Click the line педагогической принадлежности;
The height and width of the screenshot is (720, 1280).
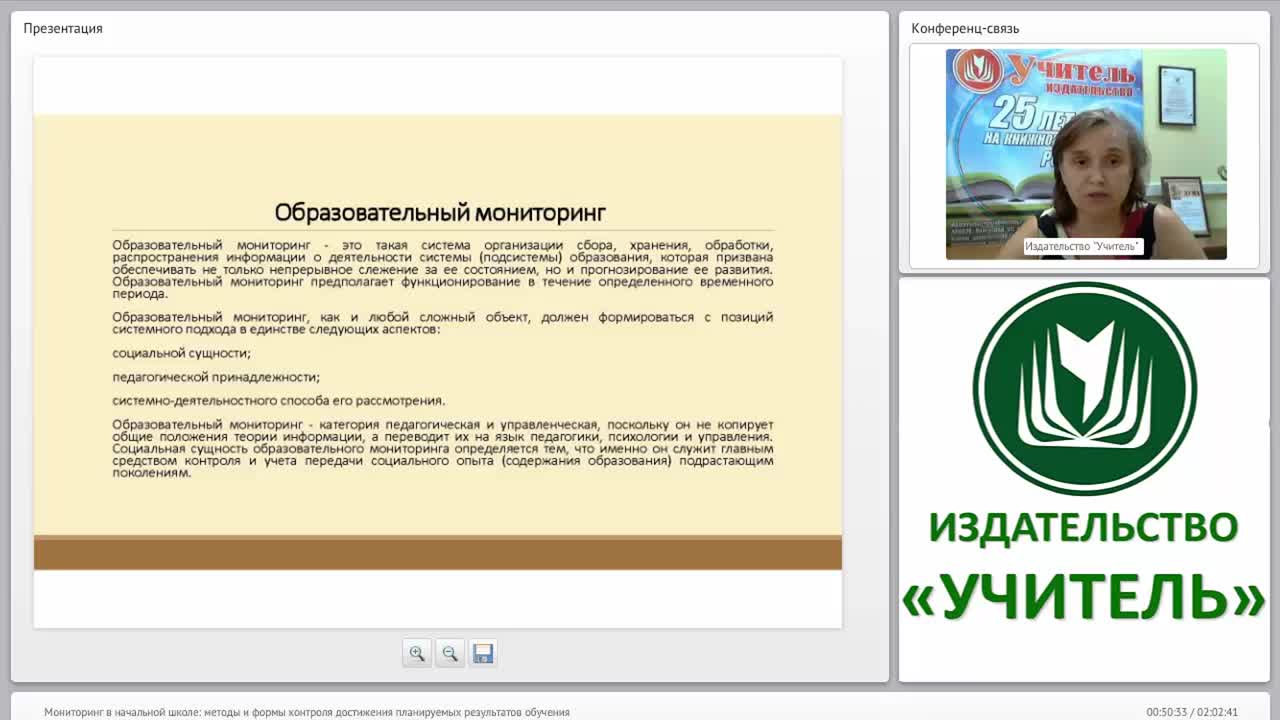216,377
